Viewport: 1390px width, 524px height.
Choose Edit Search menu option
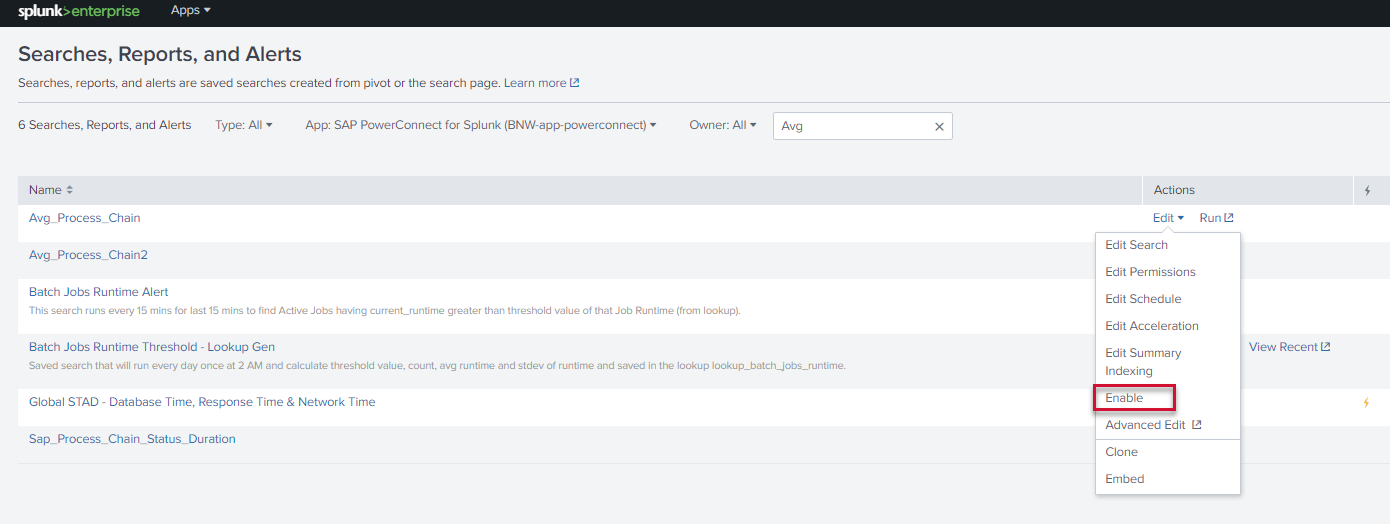tap(1136, 245)
